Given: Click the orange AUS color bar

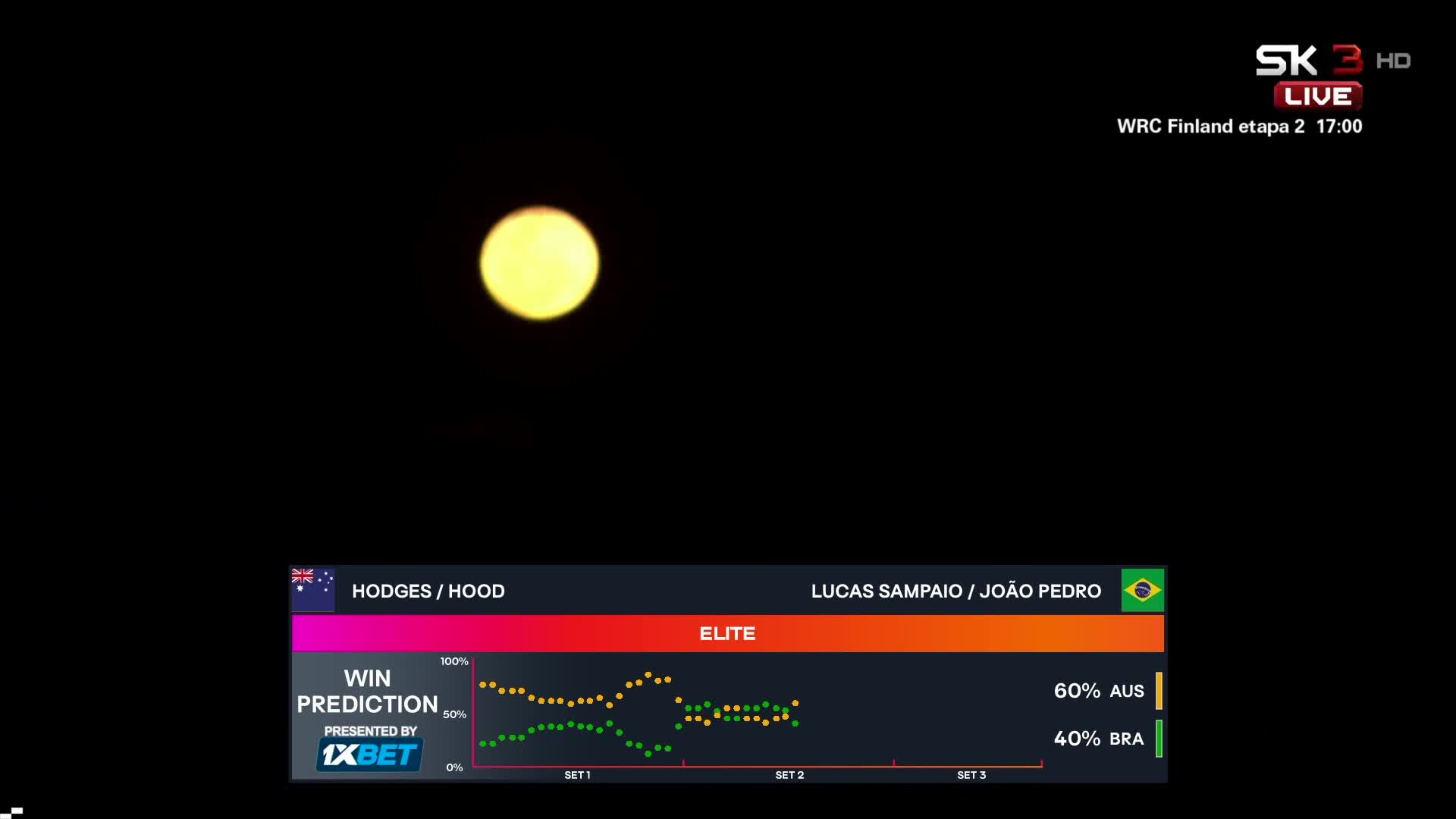Looking at the screenshot, I should pyautogui.click(x=1159, y=691).
